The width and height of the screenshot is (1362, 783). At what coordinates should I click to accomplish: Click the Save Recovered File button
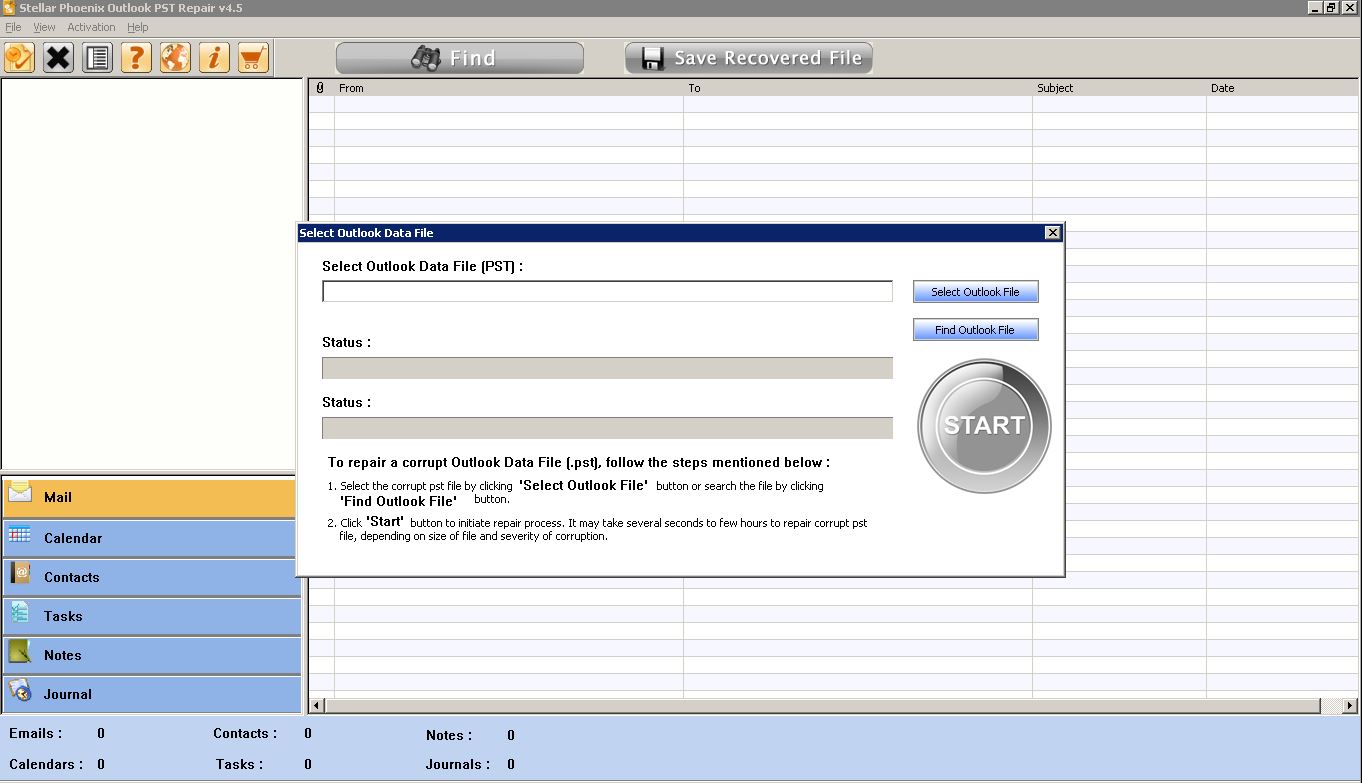749,58
